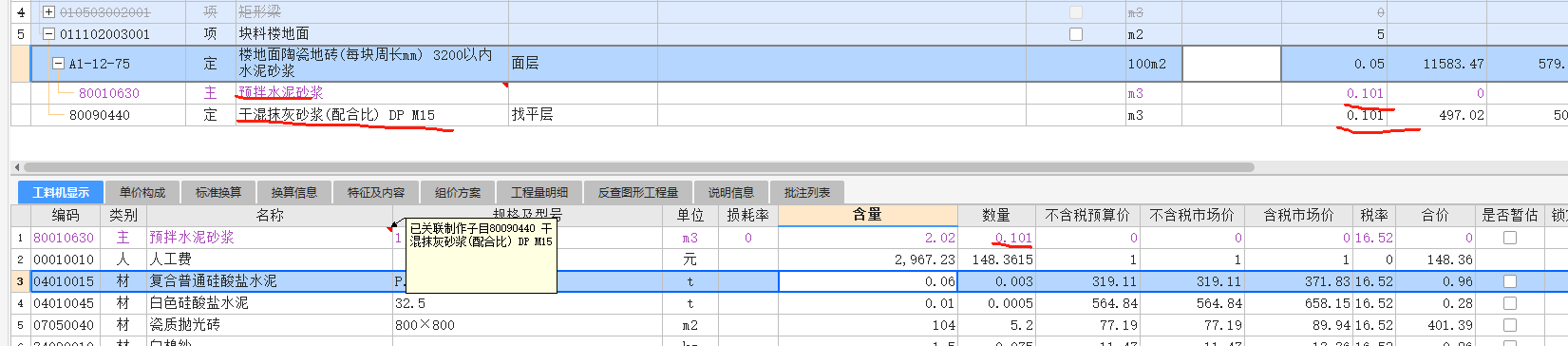Screen dimensions: 1568x346
Task: Click the 合价 column header
Action: (1435, 216)
